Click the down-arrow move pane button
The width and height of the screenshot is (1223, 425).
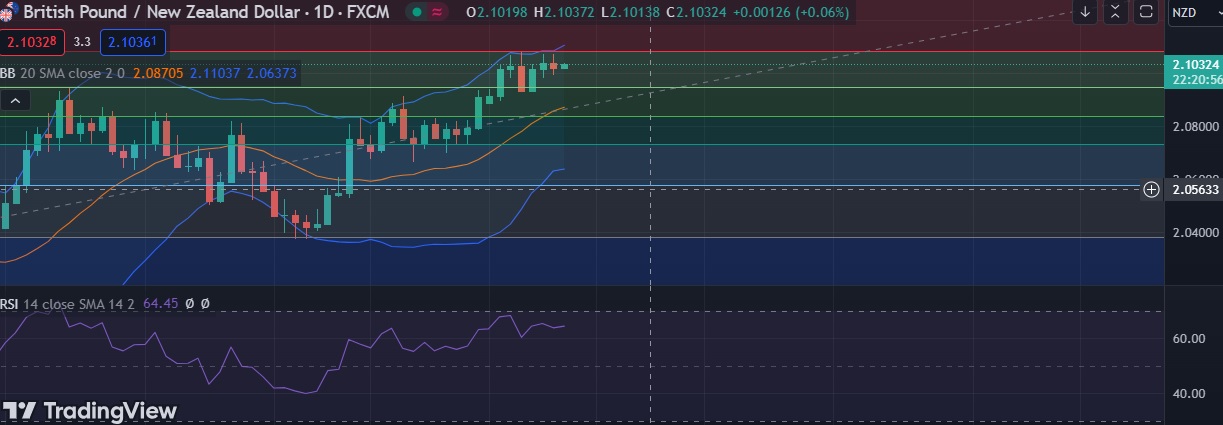coord(1086,12)
